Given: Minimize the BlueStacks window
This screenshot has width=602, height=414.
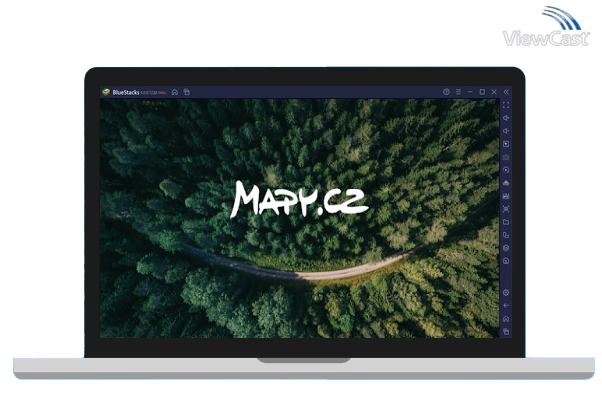Looking at the screenshot, I should (470, 92).
